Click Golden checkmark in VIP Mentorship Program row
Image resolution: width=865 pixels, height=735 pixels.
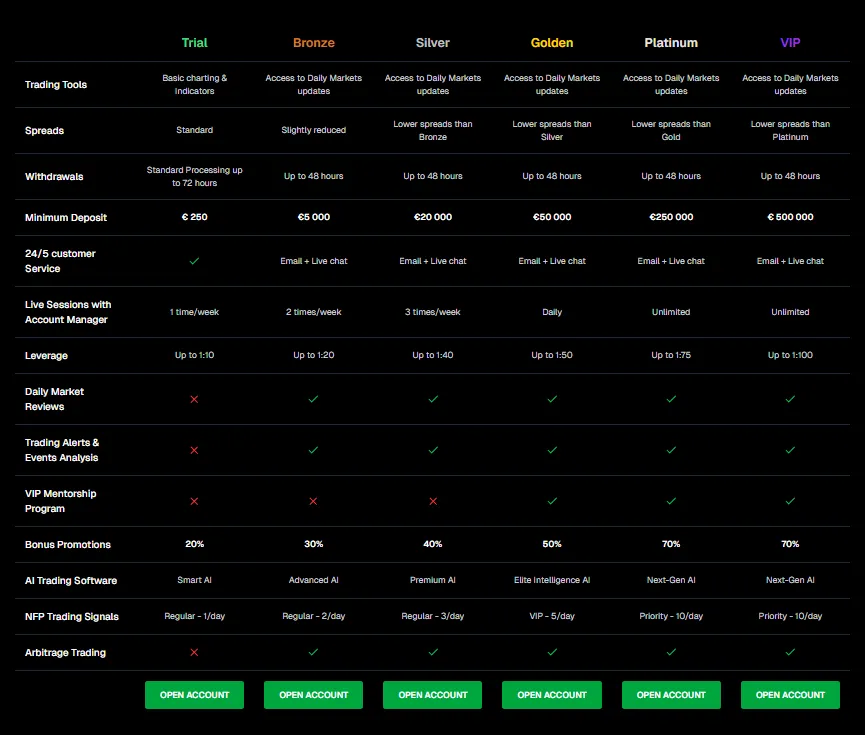pyautogui.click(x=552, y=501)
